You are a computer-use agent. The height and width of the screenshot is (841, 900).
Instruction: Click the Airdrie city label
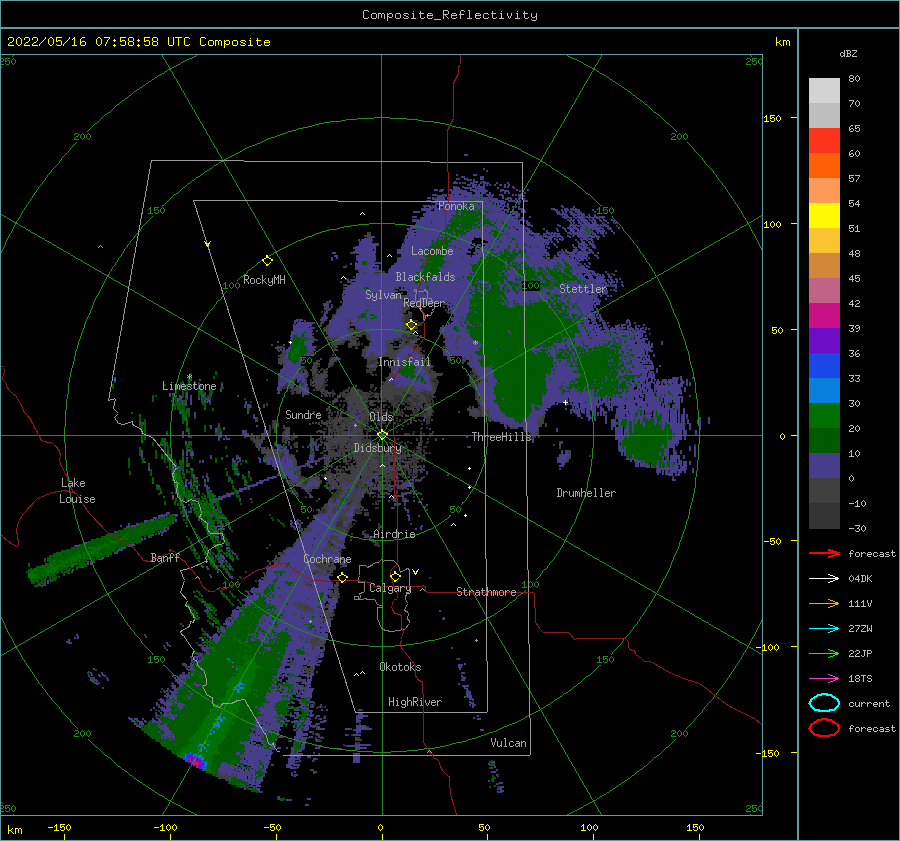394,534
